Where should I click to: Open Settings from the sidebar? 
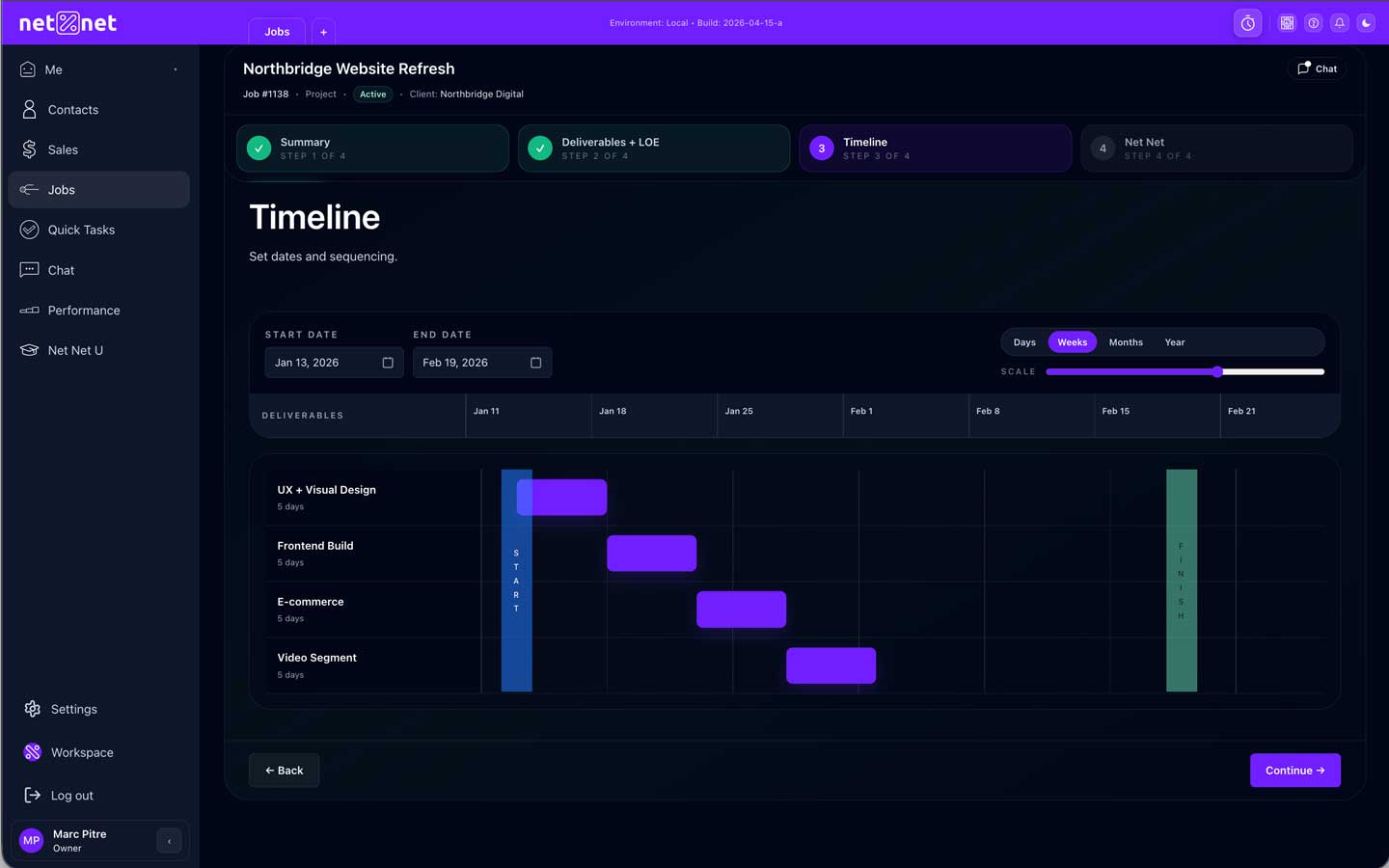tap(73, 709)
